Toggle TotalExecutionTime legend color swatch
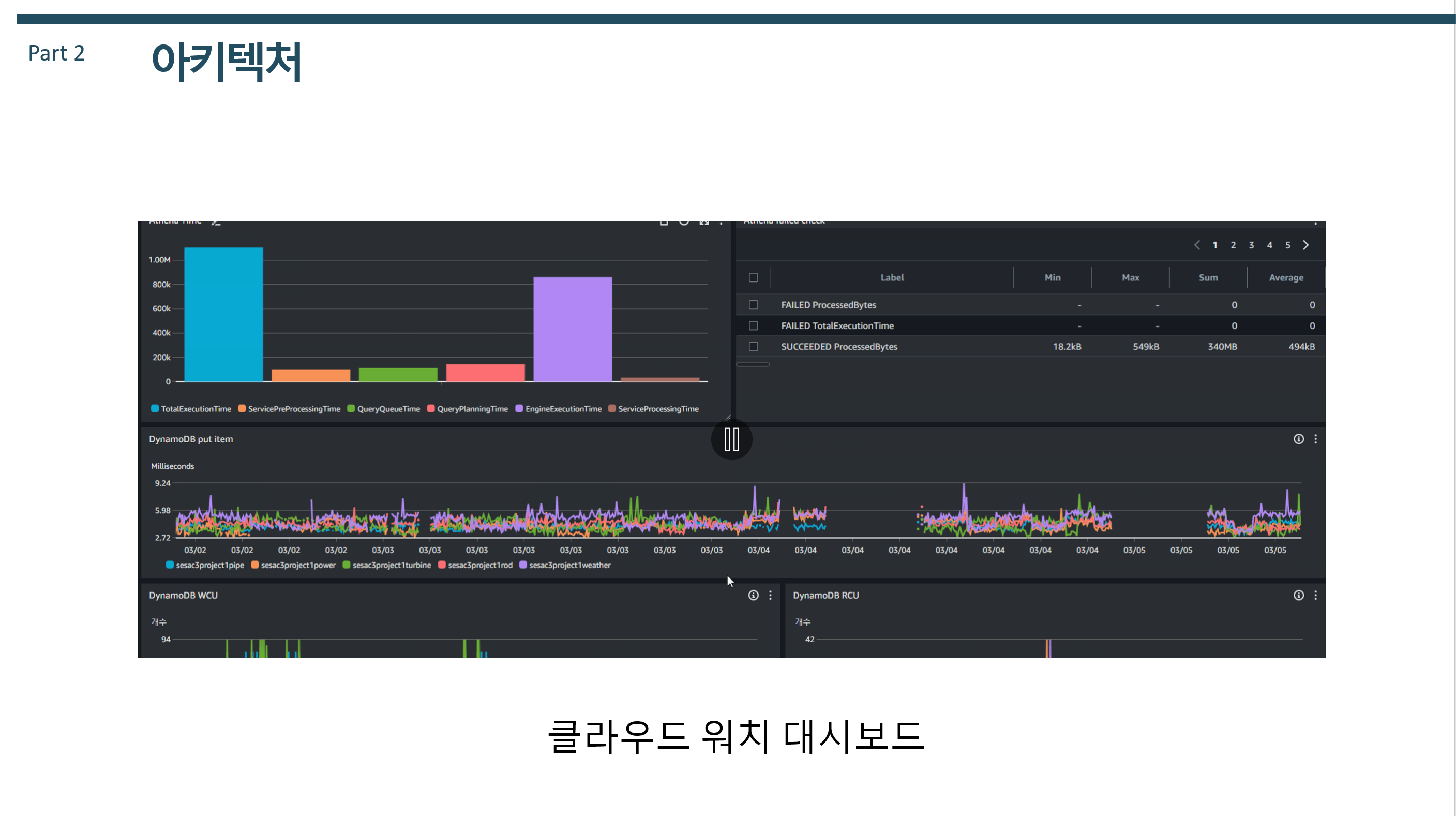Viewport: 1456px width, 816px height. click(x=155, y=409)
